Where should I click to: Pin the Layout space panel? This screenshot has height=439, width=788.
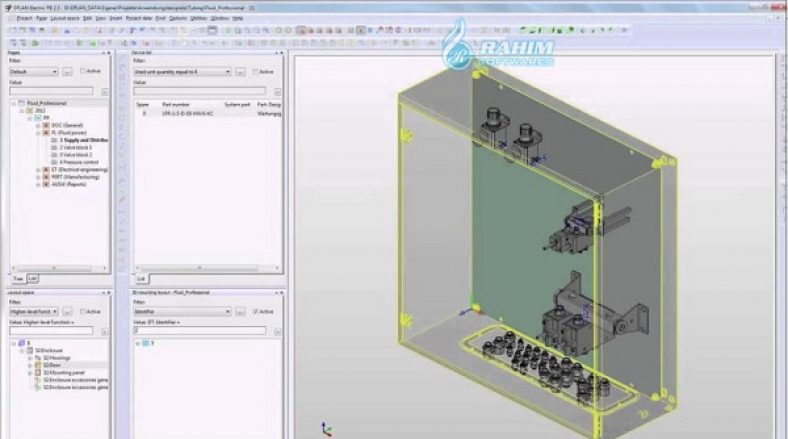tap(103, 292)
